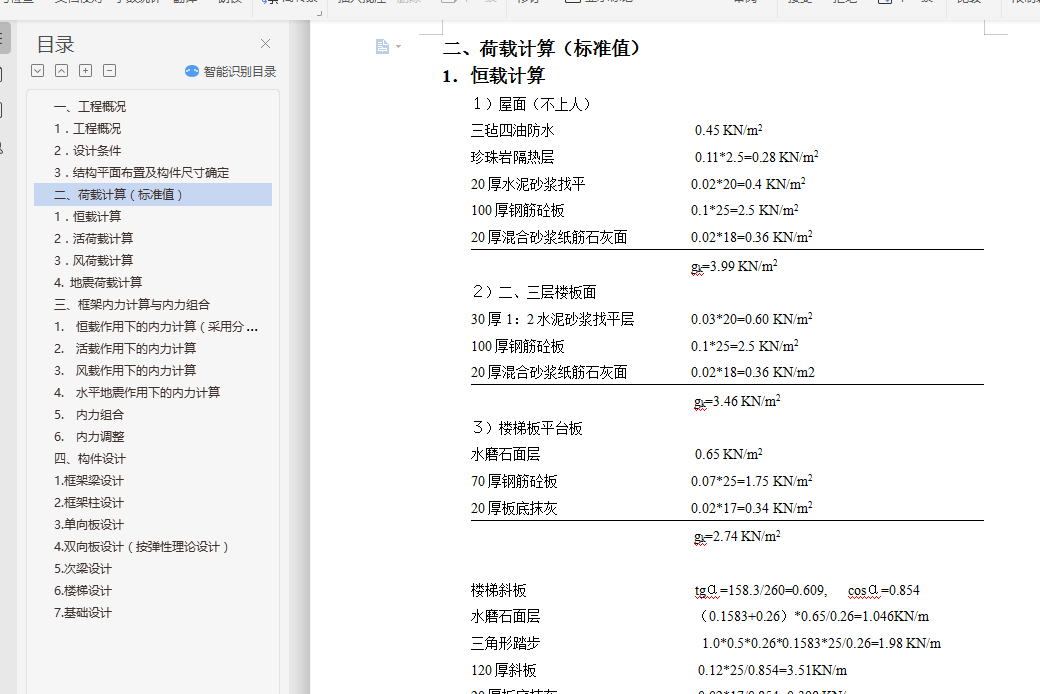This screenshot has height=694, width=1040.
Task: Select 1. 恒载作用下的内力计算 entry
Action: [156, 326]
